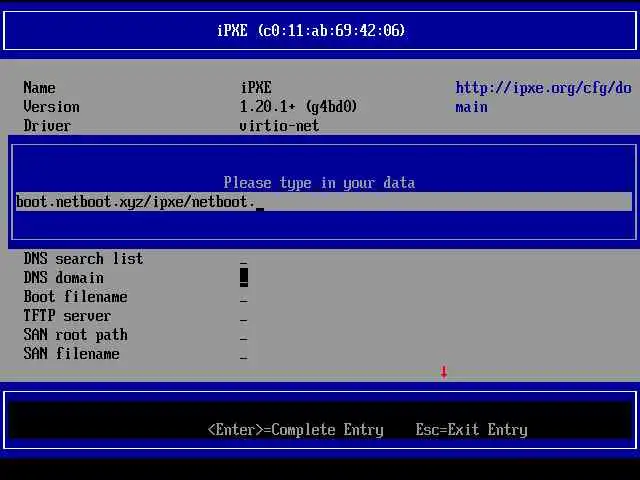Open the http://ipxe.org/cfg/domain help link

tap(543, 97)
